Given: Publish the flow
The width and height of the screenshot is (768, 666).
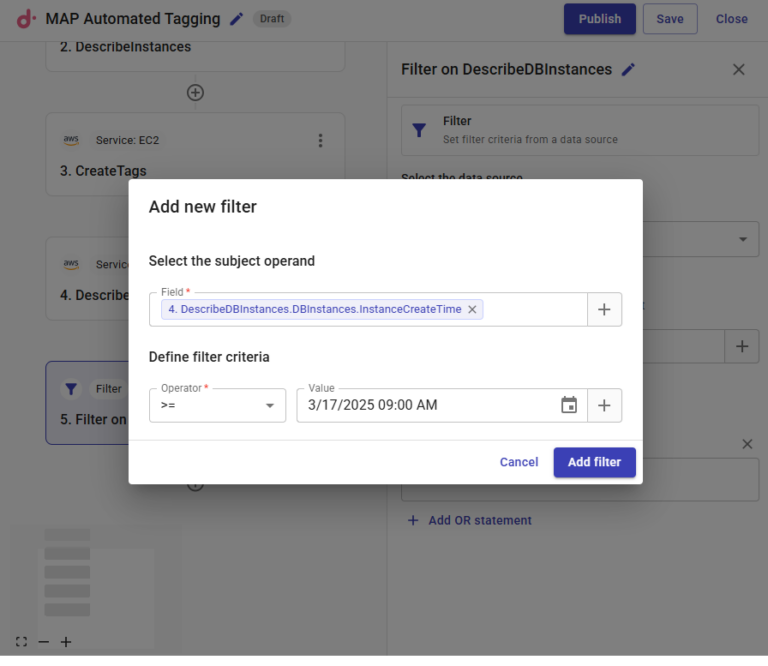Looking at the screenshot, I should pos(599,19).
